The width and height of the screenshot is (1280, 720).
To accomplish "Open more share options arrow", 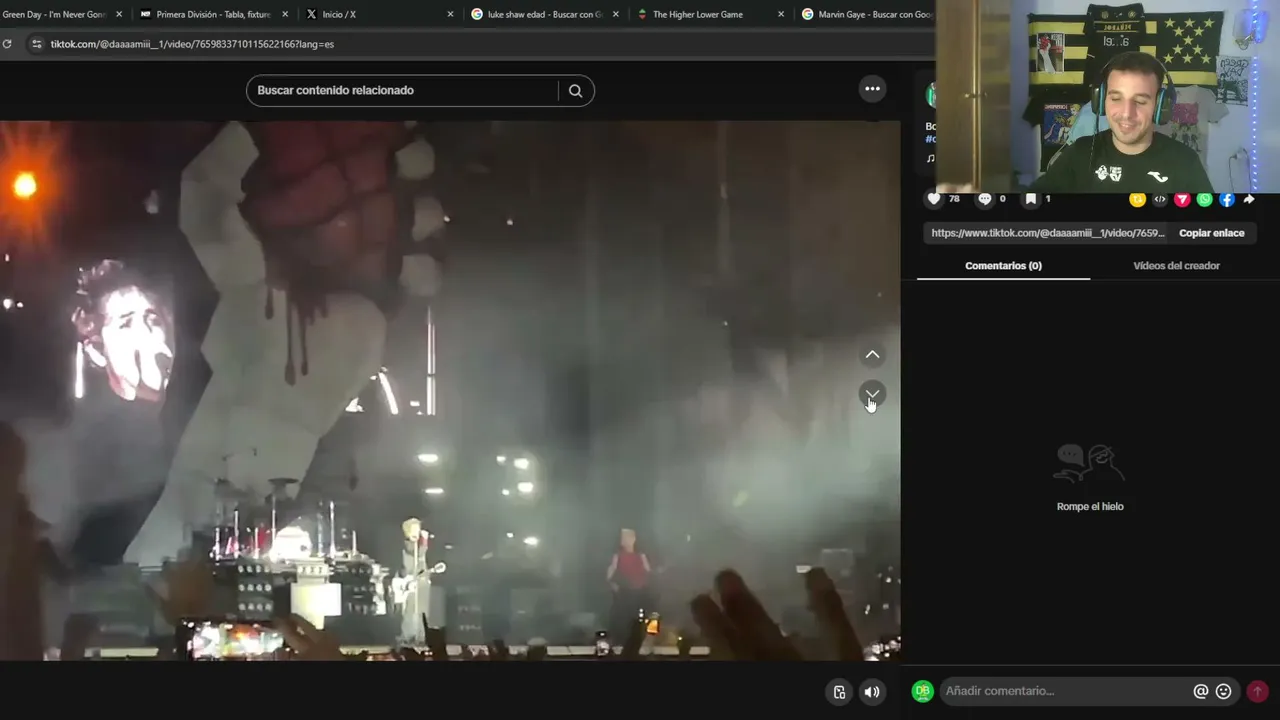I will click(1249, 199).
